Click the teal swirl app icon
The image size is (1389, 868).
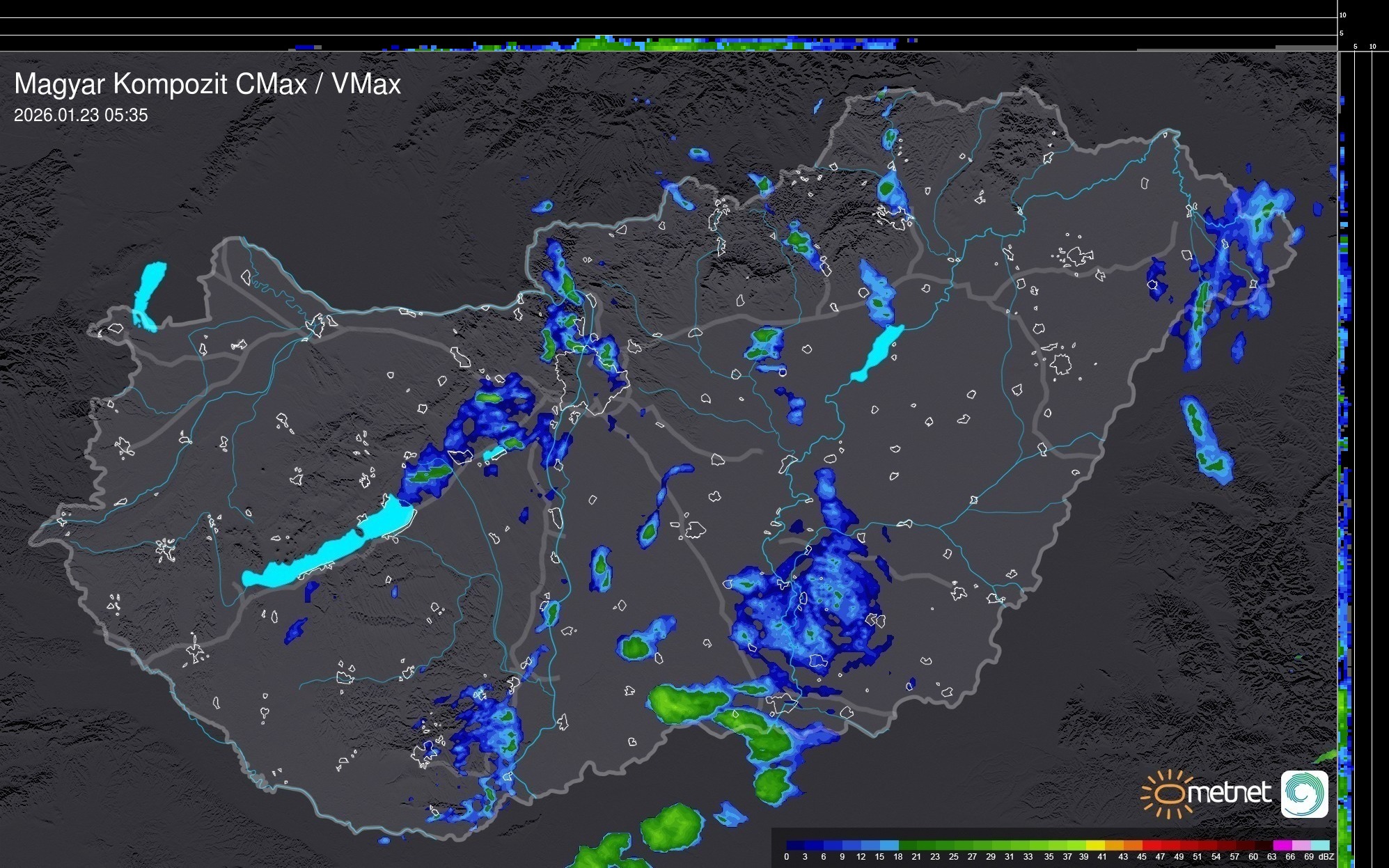coord(1304,794)
